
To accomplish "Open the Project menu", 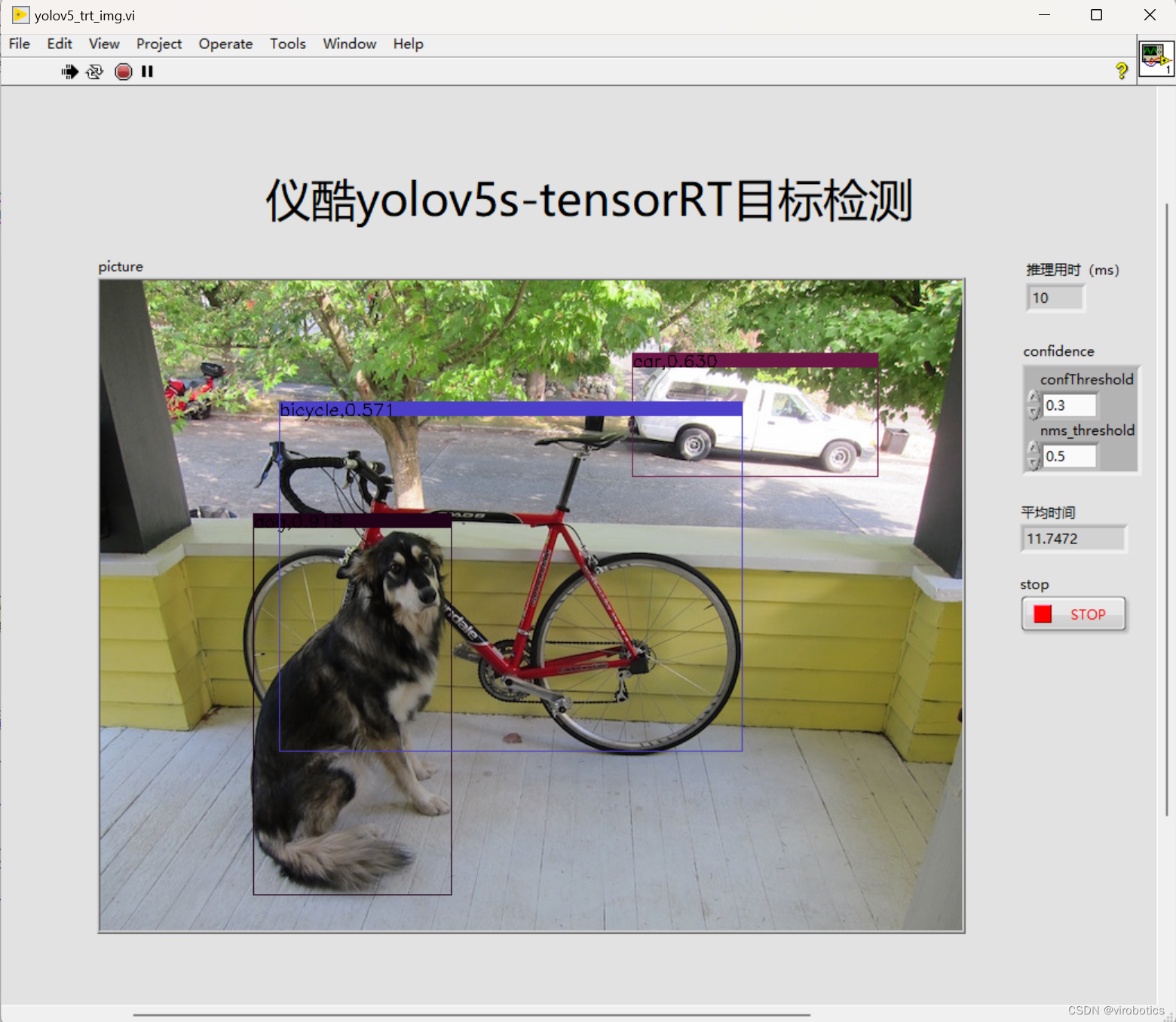I will (159, 44).
